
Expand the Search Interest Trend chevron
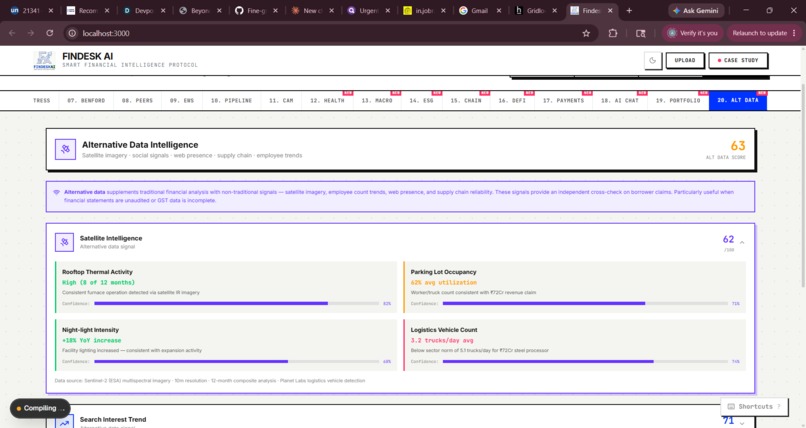(x=742, y=423)
